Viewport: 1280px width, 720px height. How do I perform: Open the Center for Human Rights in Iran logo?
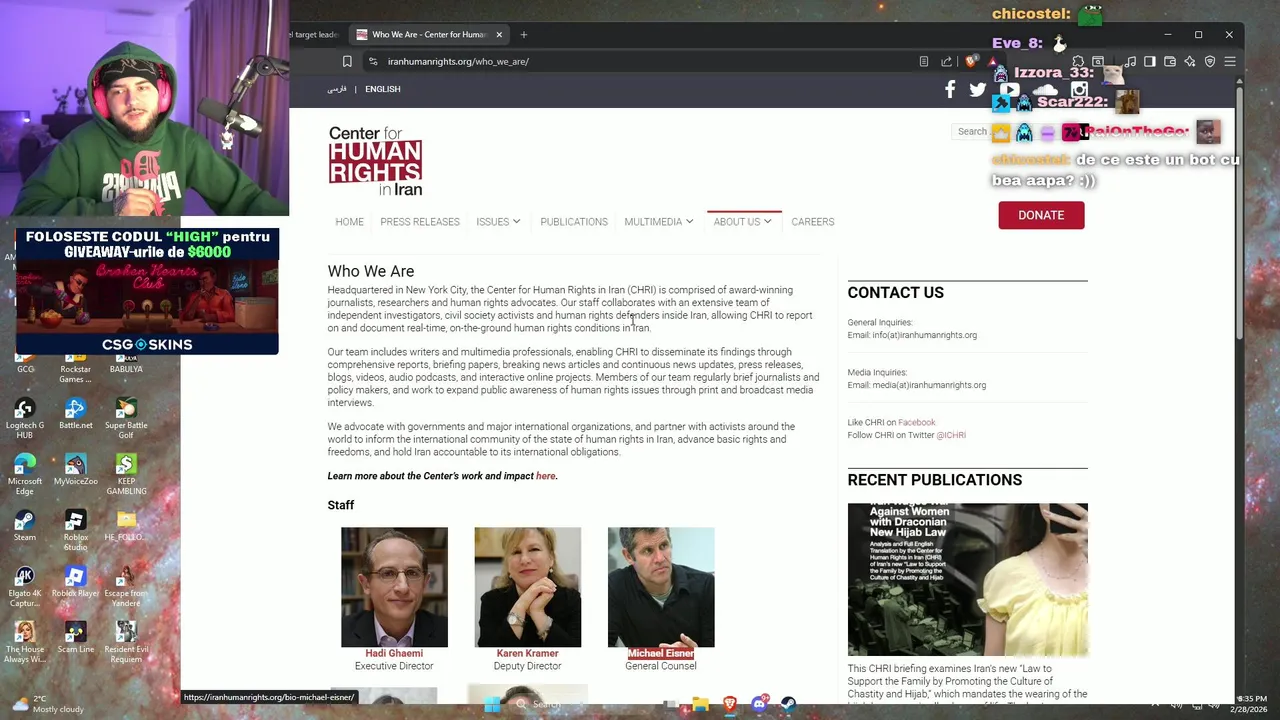375,161
